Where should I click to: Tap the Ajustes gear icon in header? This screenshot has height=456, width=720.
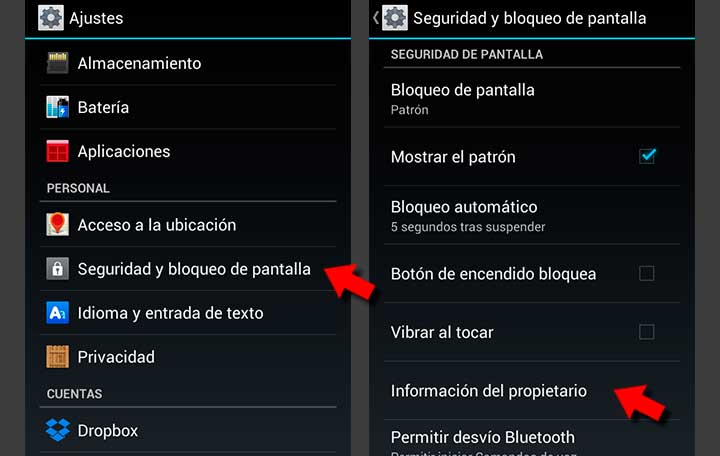51,18
